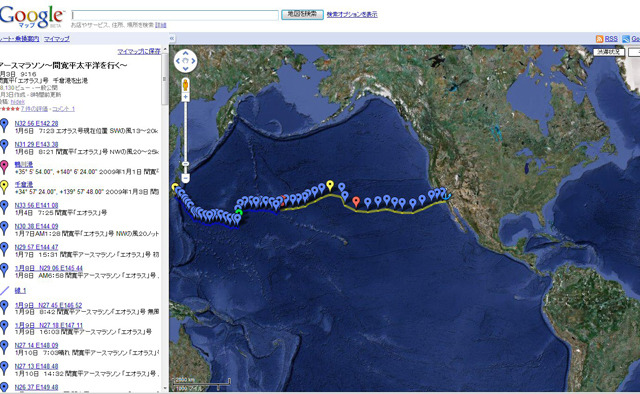Select the 線 1 line item
Image resolution: width=640 pixels, height=394 pixels.
pyautogui.click(x=20, y=291)
